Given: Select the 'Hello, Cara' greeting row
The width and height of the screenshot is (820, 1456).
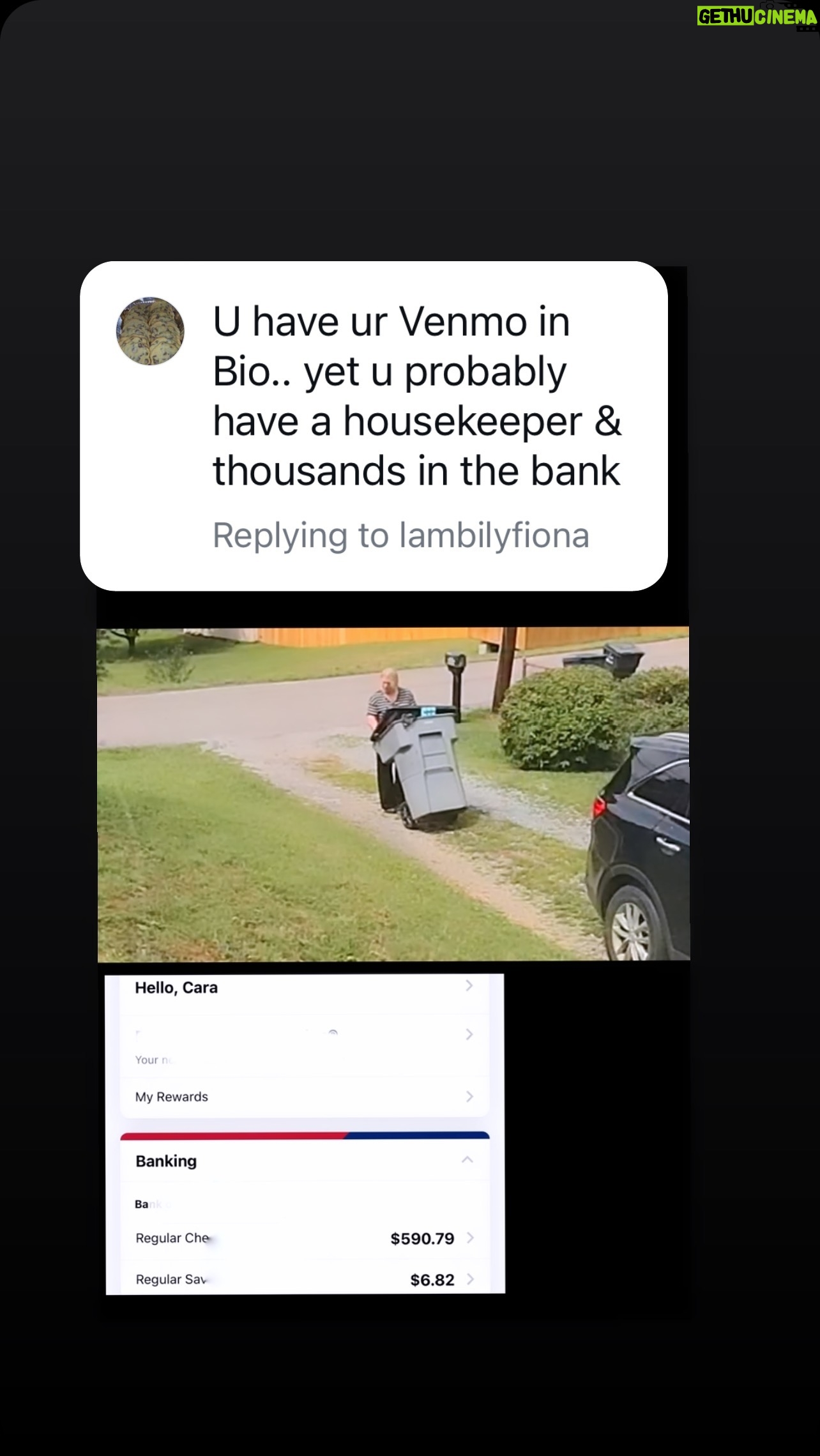Looking at the screenshot, I should tap(305, 988).
